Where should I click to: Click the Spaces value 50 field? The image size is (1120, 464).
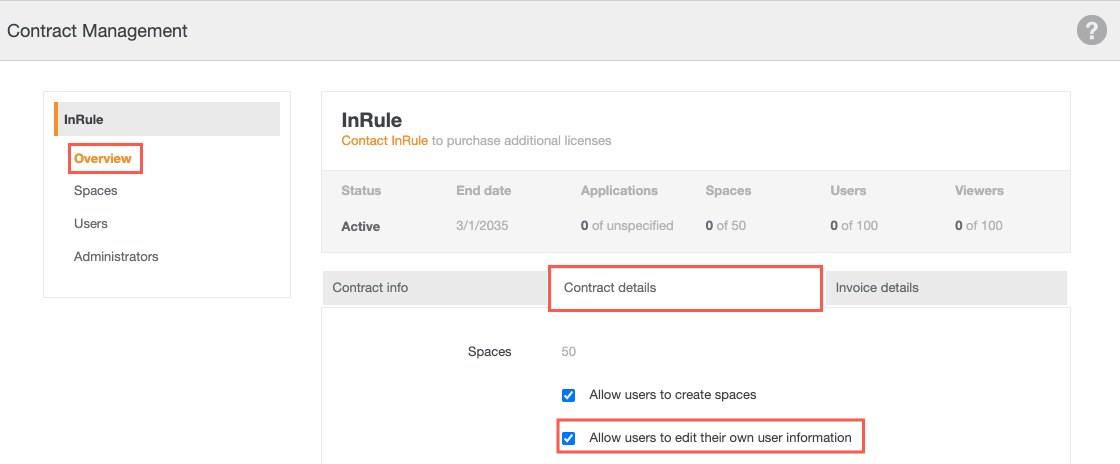coord(569,352)
